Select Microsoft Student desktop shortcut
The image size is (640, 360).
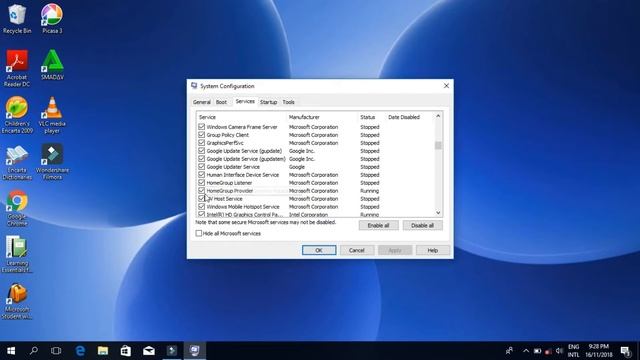point(17,301)
